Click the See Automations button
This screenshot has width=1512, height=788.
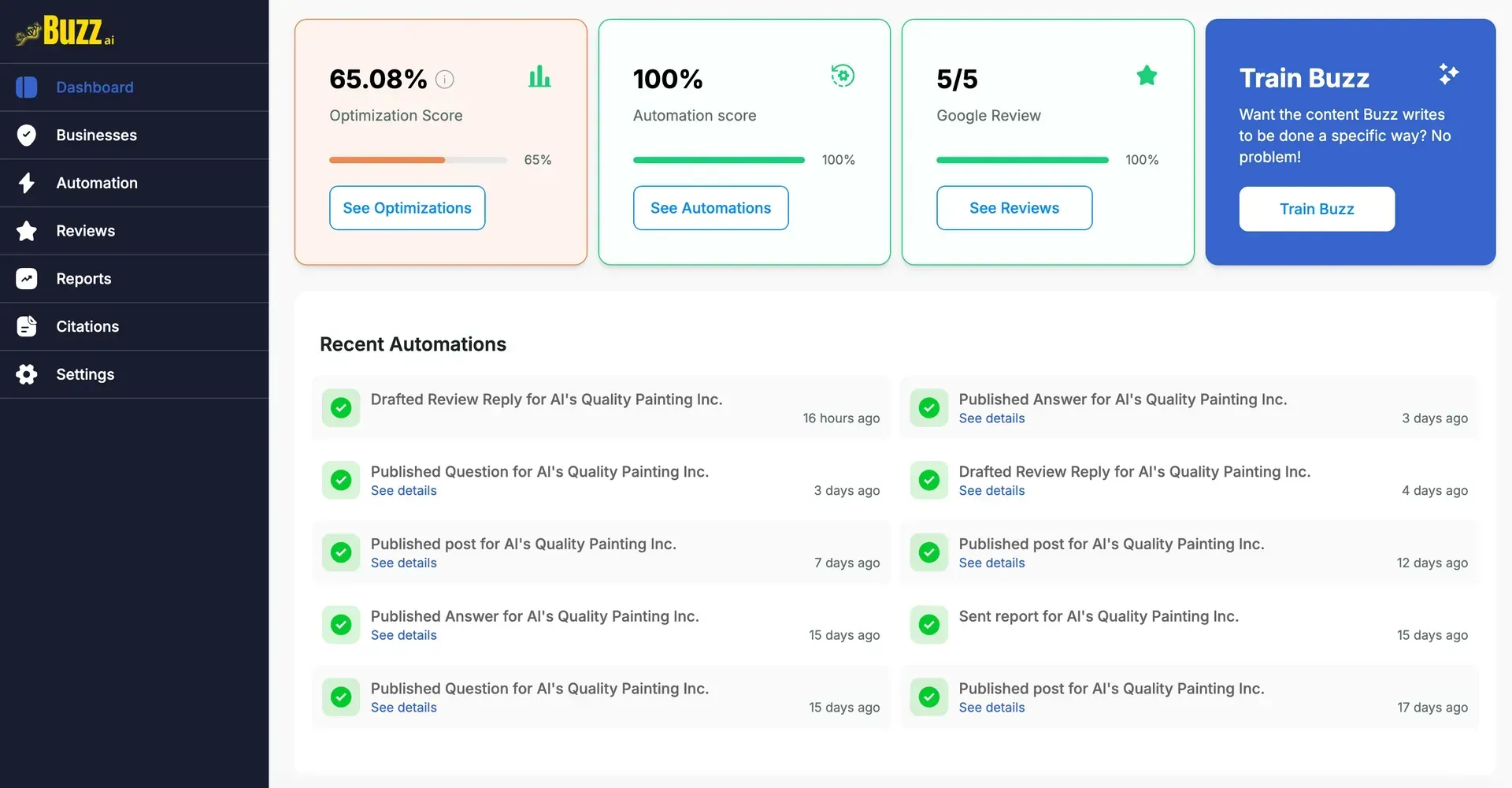point(710,208)
